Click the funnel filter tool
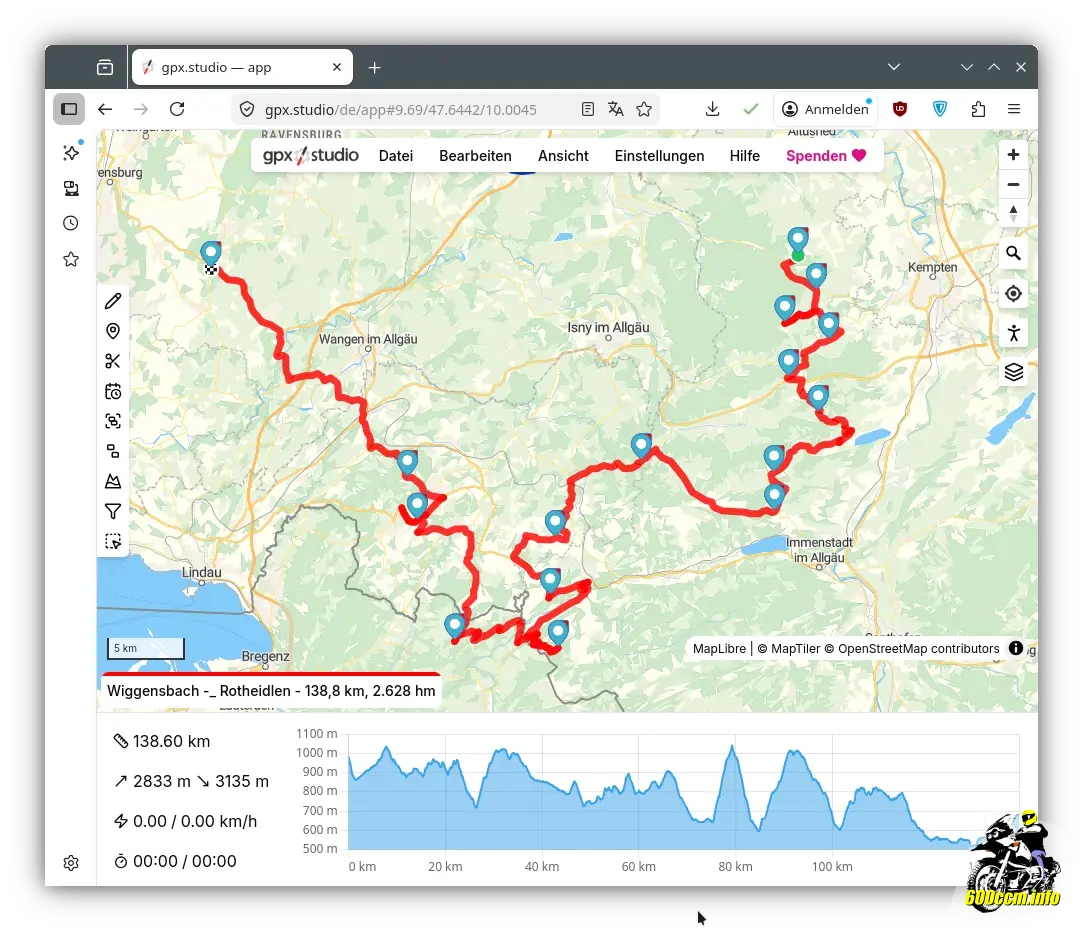The width and height of the screenshot is (1083, 931). click(x=113, y=511)
